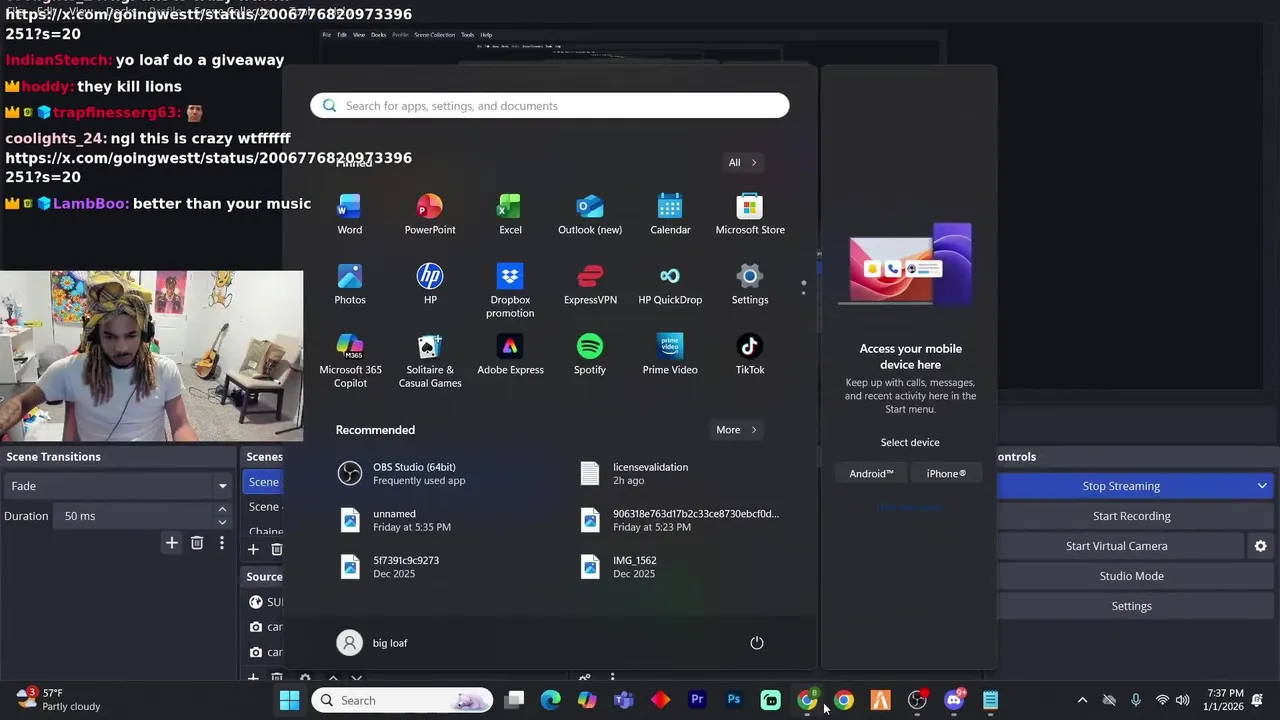Open Microsoft Store
1280x720 pixels.
[x=750, y=215]
